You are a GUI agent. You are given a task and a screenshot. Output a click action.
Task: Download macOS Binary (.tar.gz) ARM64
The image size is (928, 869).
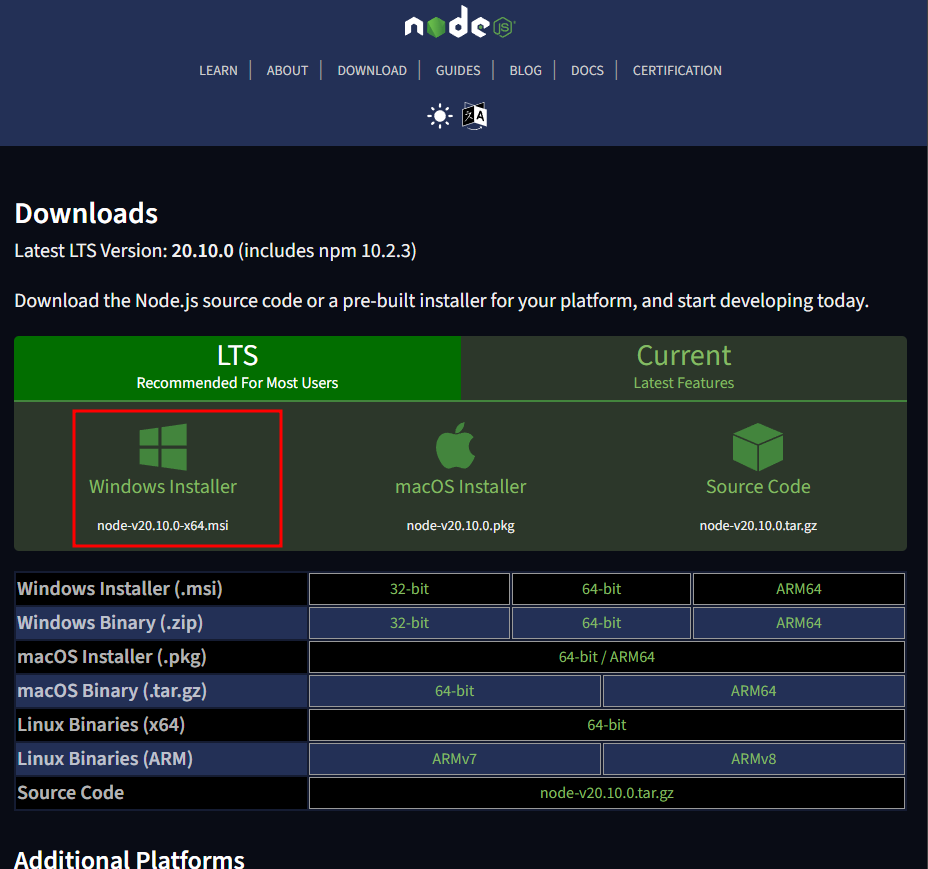point(753,691)
